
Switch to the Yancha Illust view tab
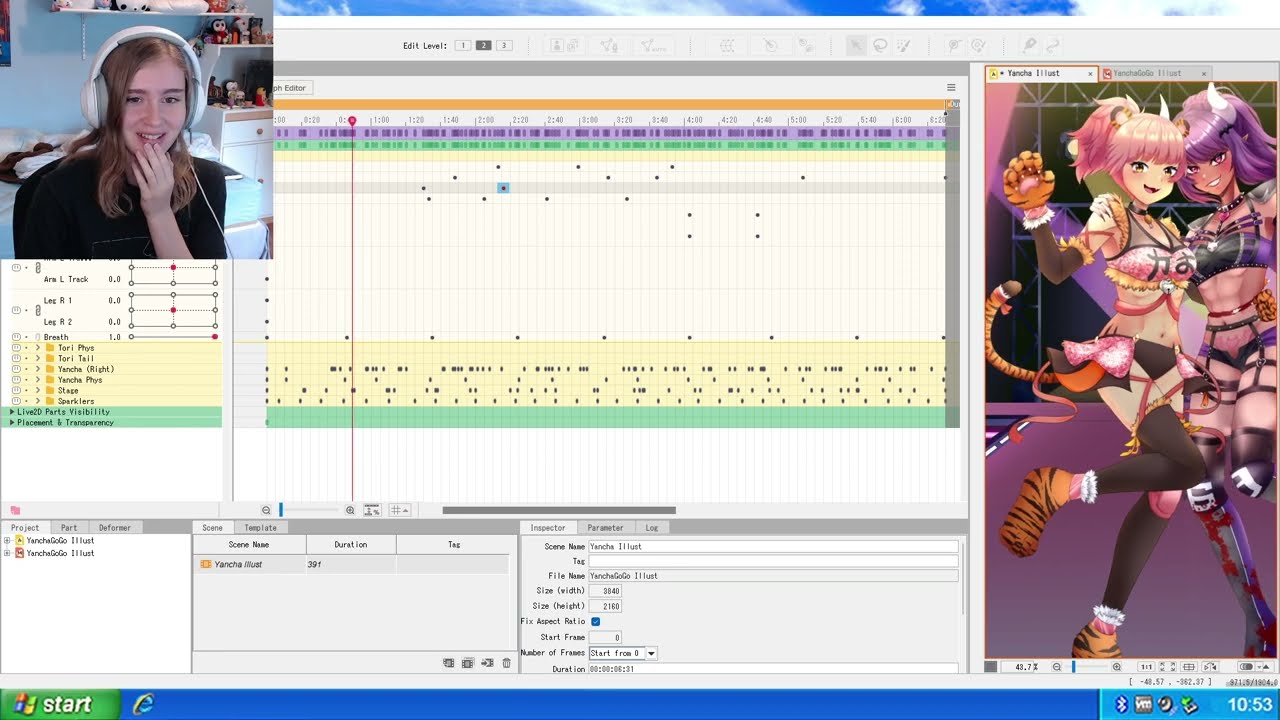pos(1041,73)
